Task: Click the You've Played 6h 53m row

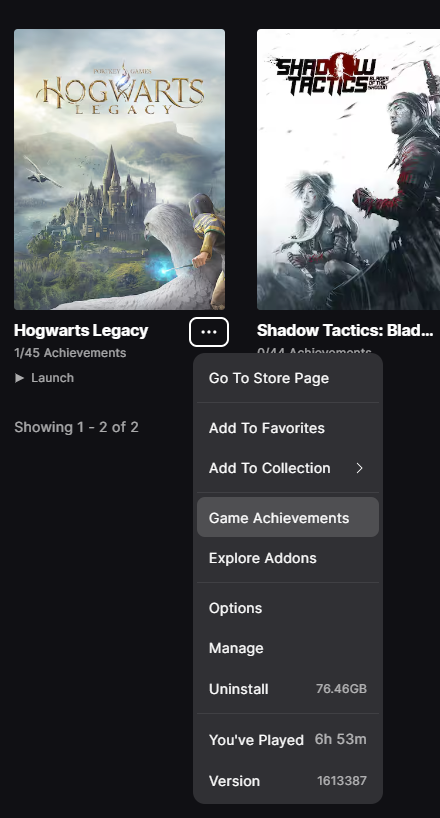Action: pyautogui.click(x=288, y=740)
